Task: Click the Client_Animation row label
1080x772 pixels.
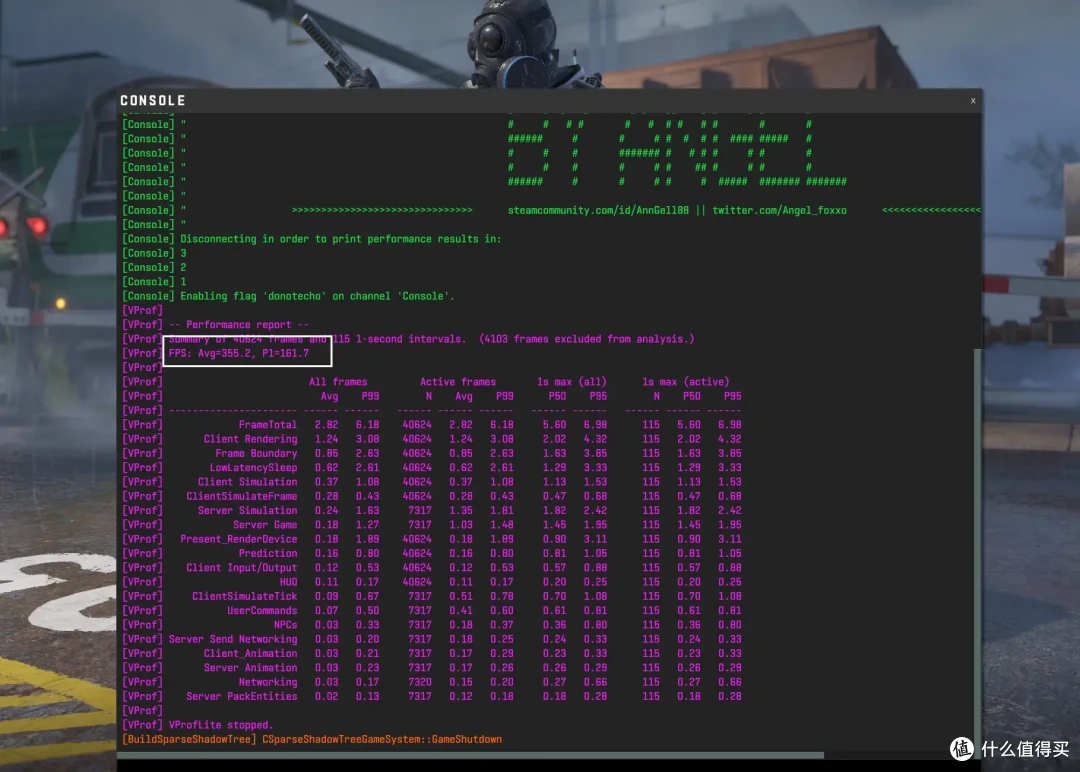Action: [251, 654]
